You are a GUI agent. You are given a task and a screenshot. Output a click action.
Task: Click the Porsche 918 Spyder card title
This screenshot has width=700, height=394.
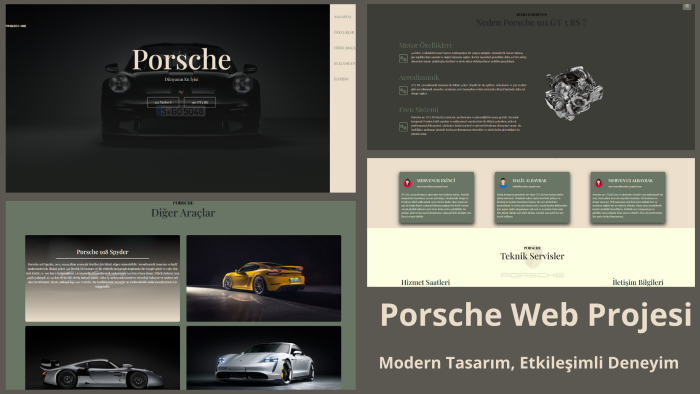tap(102, 252)
